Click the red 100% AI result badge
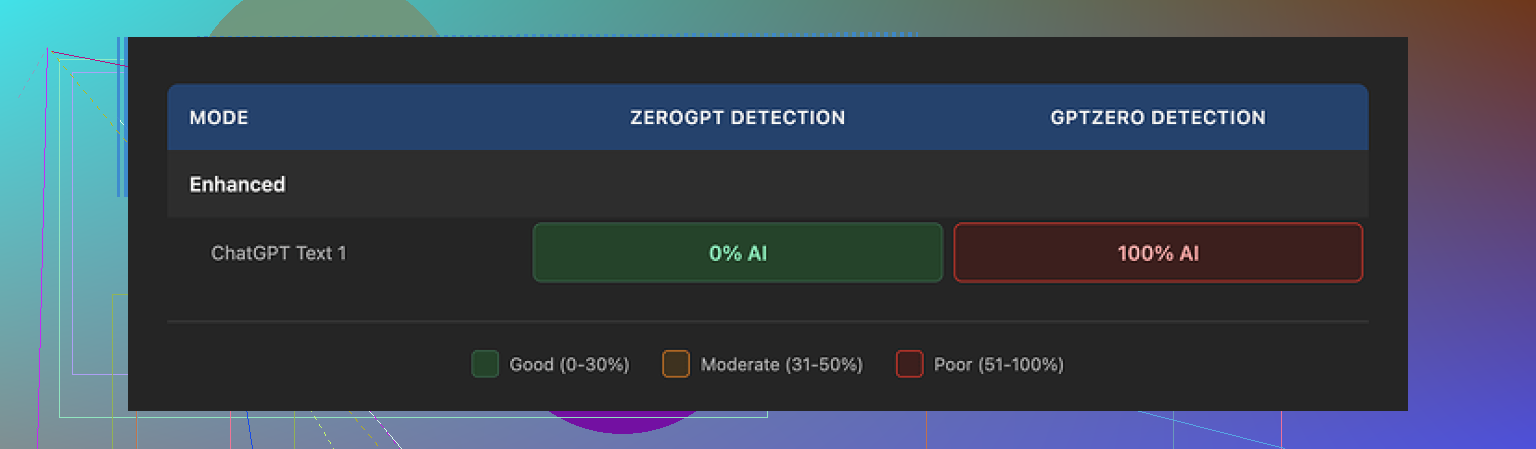This screenshot has height=449, width=1536. (x=1158, y=253)
